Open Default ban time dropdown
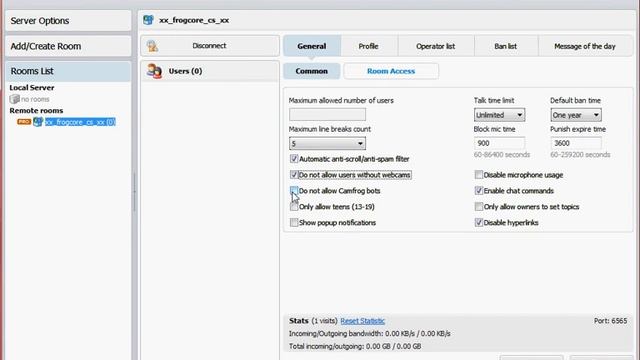640x360 pixels. point(576,115)
